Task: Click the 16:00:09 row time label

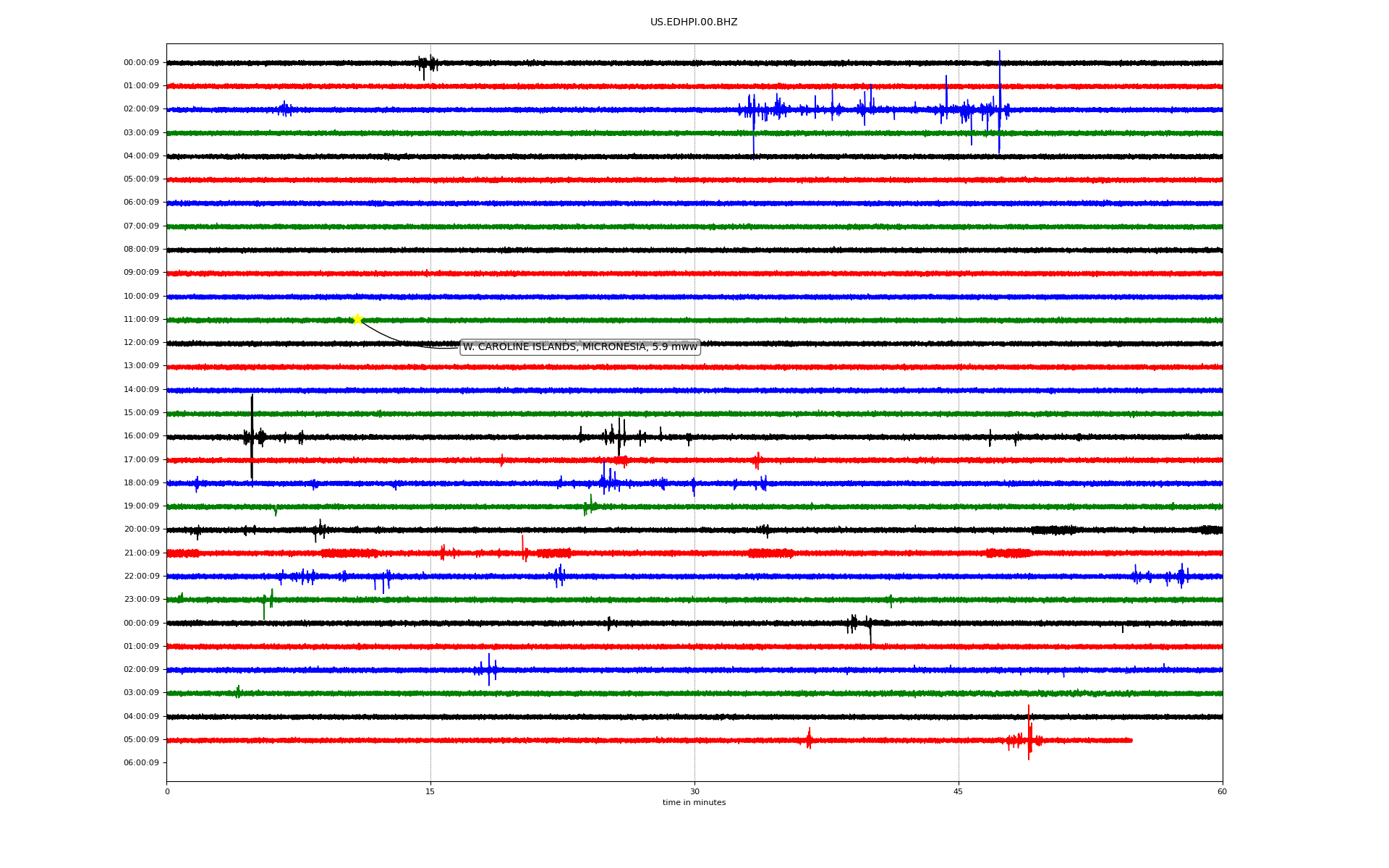Action: point(141,436)
